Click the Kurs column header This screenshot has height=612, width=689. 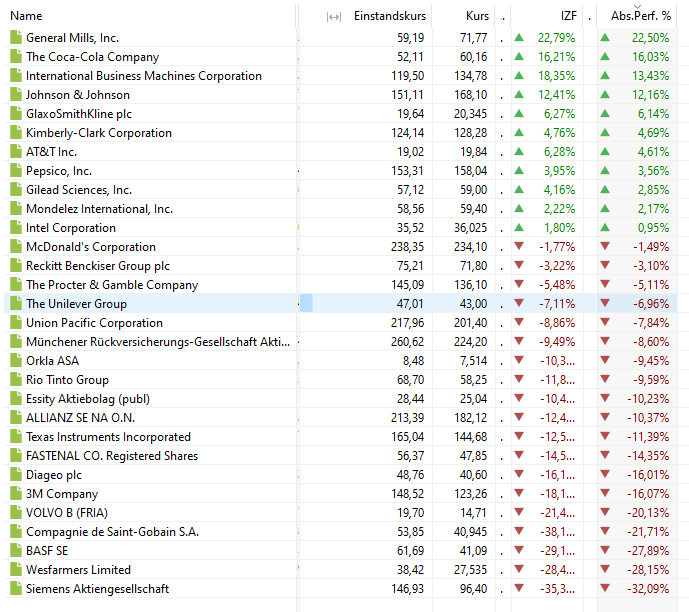pyautogui.click(x=477, y=16)
